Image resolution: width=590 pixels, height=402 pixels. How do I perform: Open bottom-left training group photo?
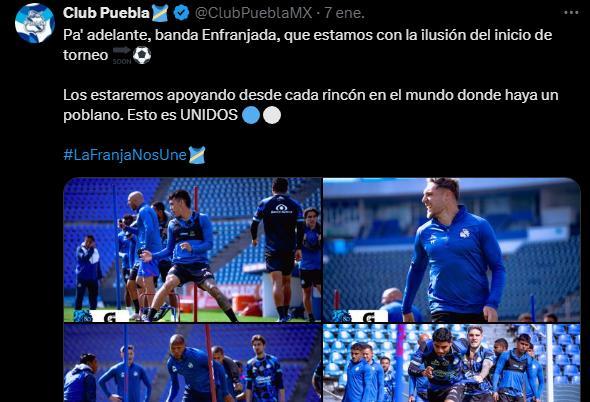tap(192, 363)
